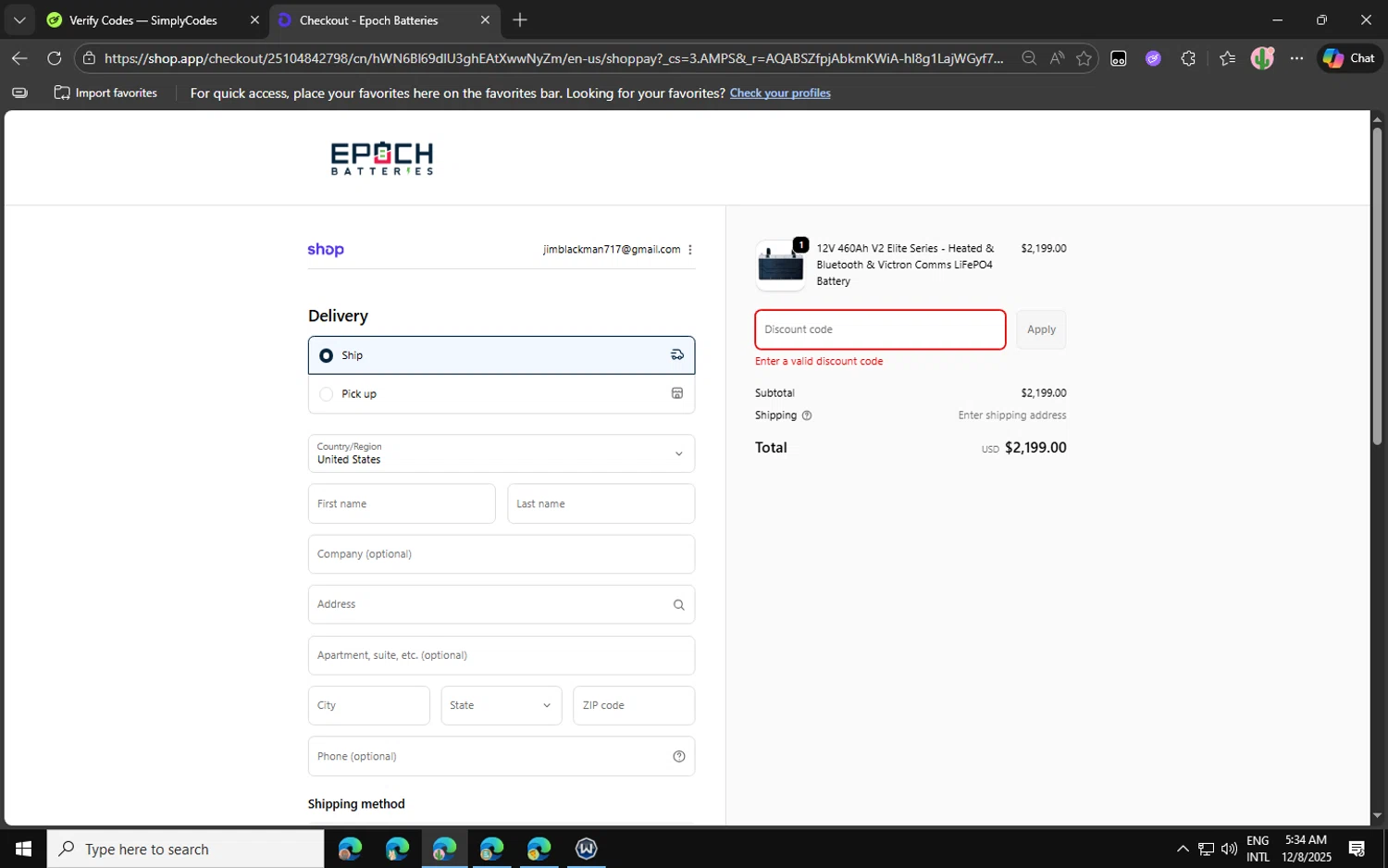Click the purple extension icon in toolbar
The width and height of the screenshot is (1388, 868).
click(1153, 58)
